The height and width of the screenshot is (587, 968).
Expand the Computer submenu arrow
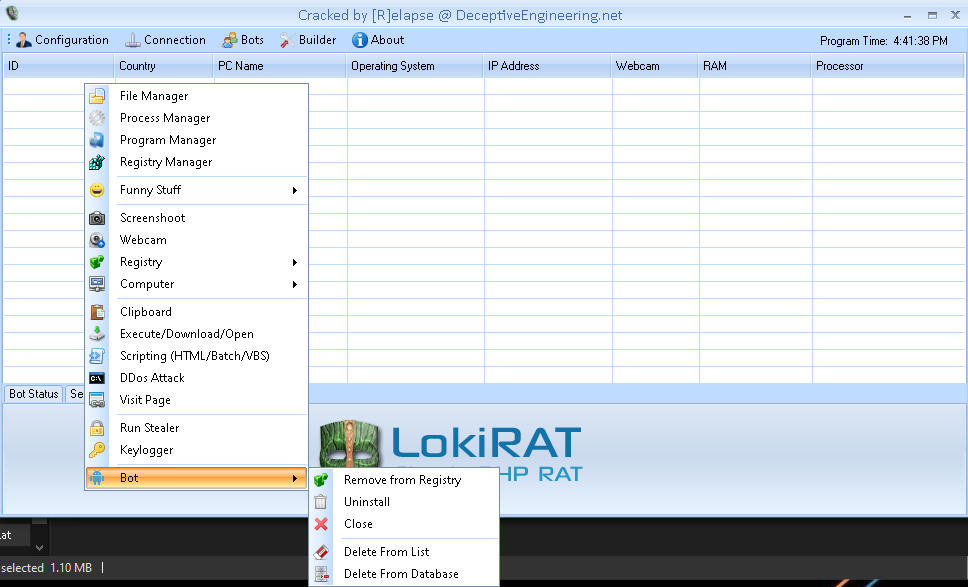295,284
